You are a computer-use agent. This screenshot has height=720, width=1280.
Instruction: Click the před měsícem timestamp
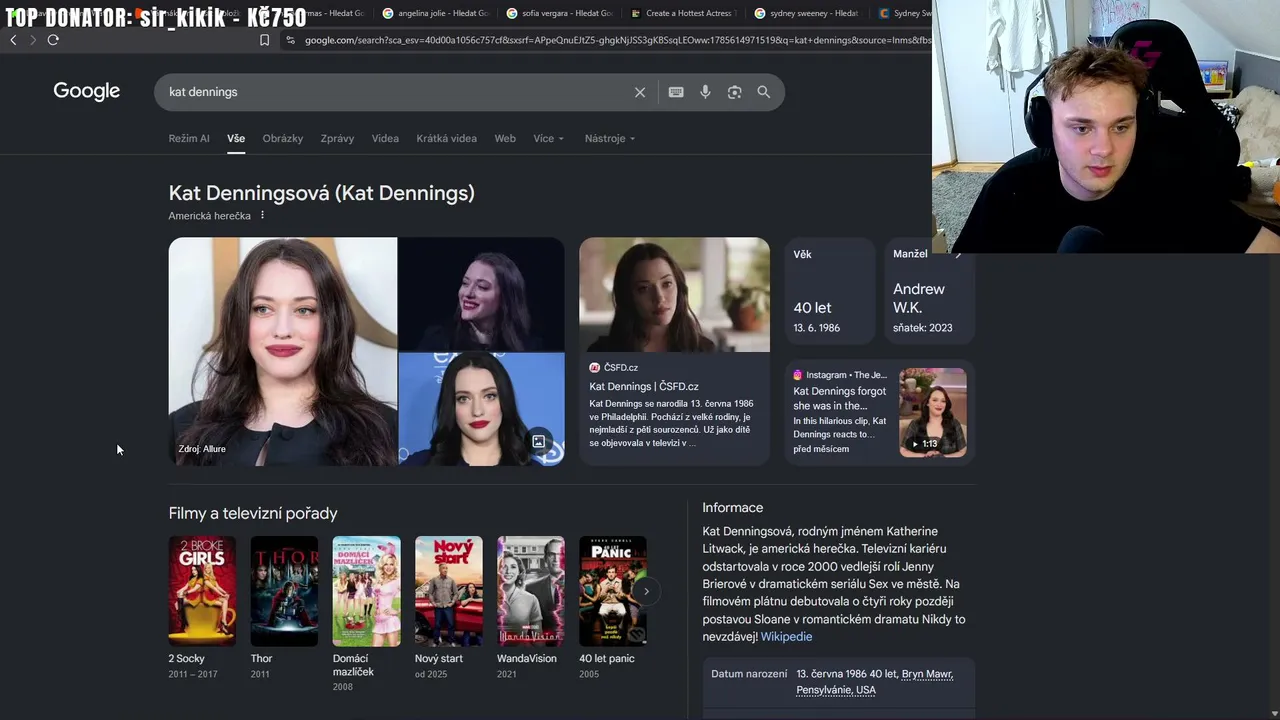(821, 449)
